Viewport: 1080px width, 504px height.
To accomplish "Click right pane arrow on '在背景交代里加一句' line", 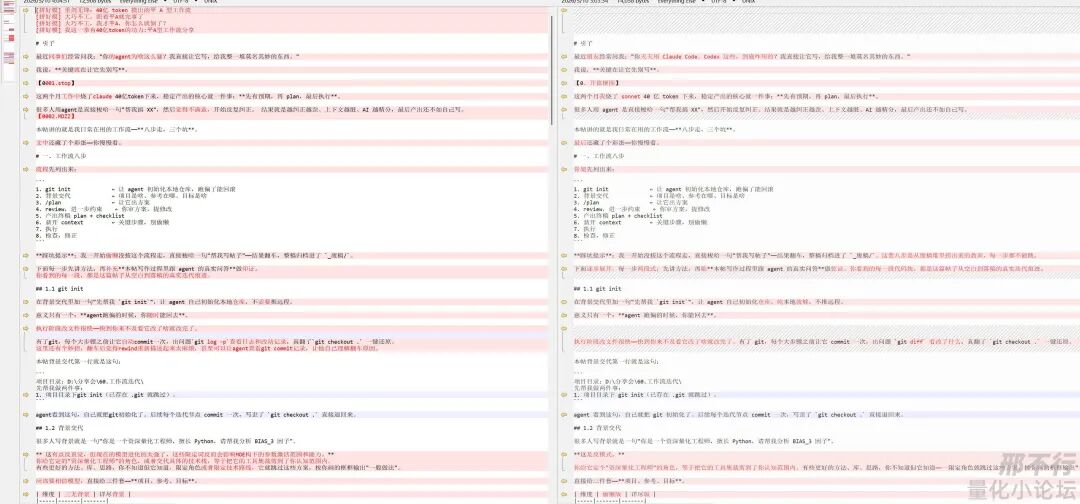I will pyautogui.click(x=564, y=302).
